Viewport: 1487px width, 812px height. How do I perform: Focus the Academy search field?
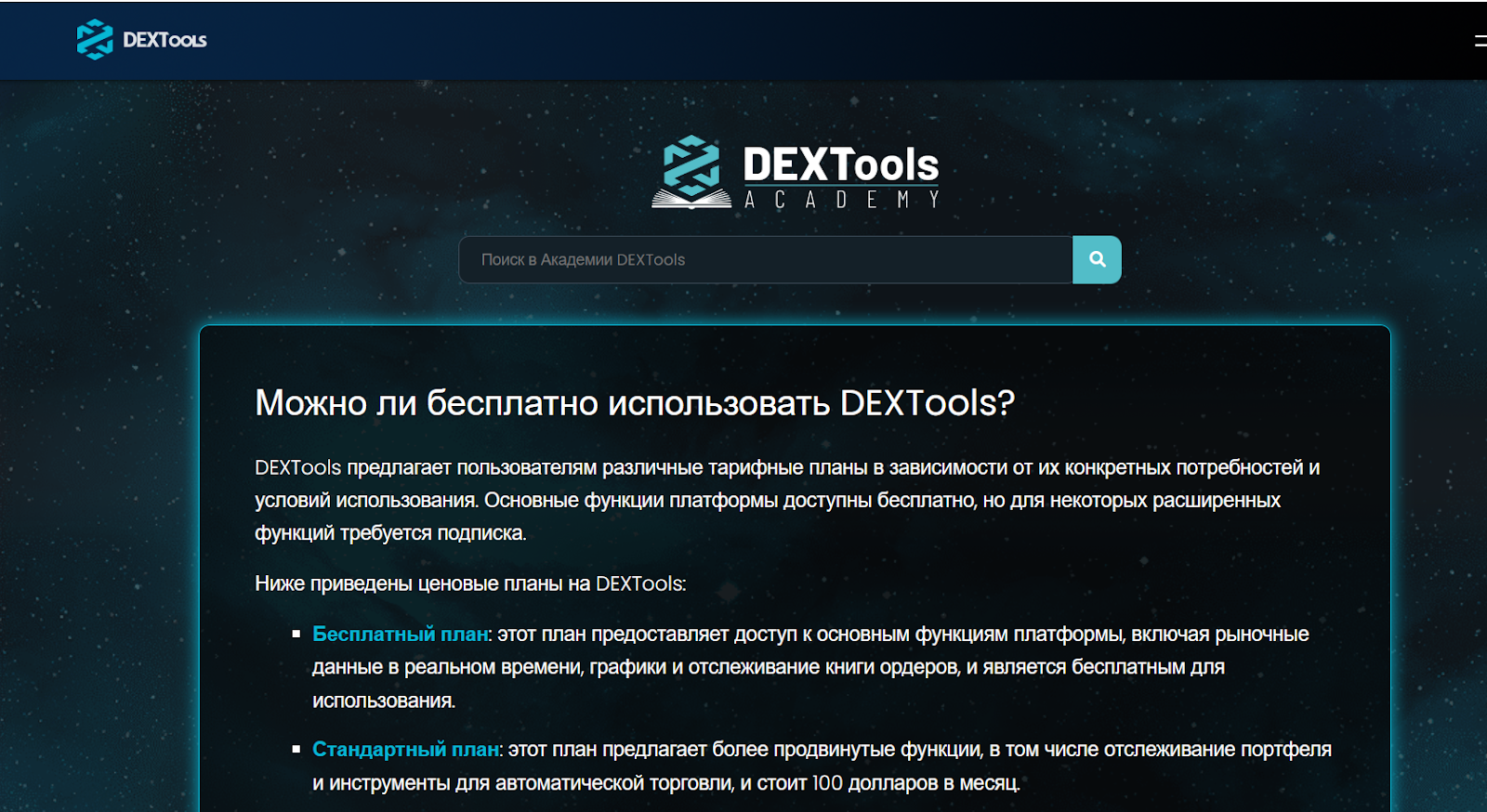pyautogui.click(x=766, y=260)
